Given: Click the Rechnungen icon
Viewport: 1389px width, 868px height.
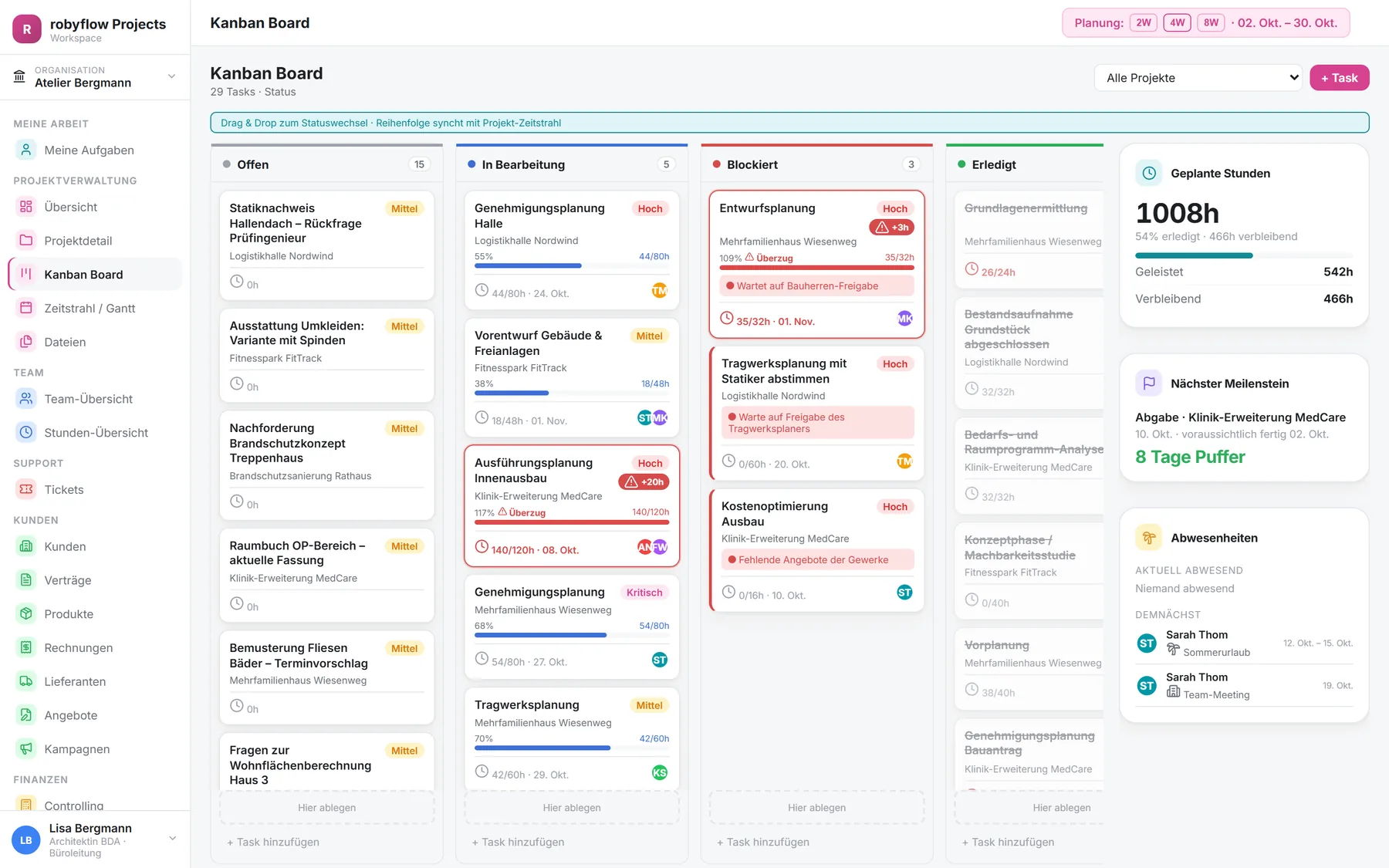Looking at the screenshot, I should coord(26,647).
